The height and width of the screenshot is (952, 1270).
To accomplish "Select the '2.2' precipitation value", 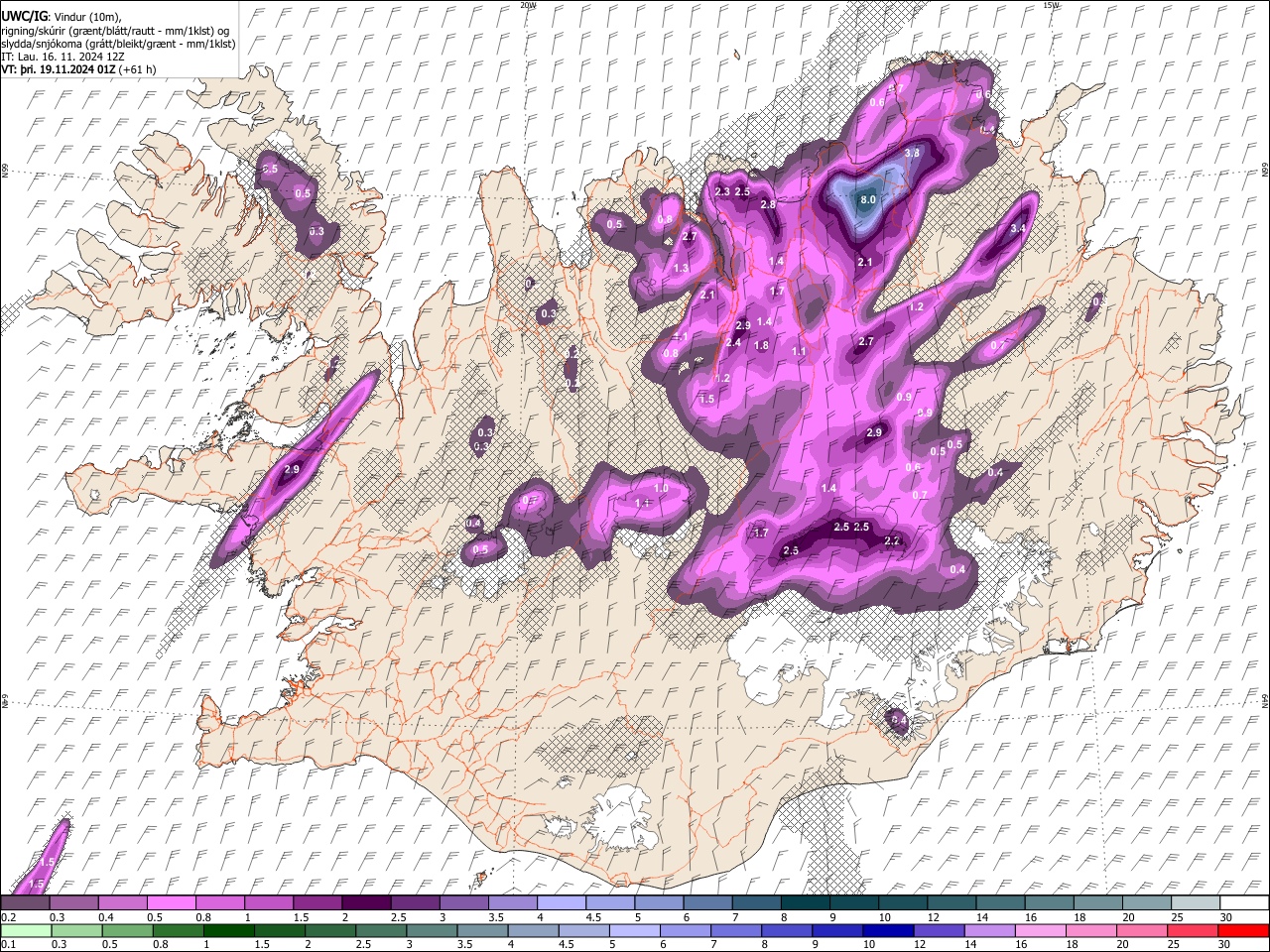I will (892, 540).
